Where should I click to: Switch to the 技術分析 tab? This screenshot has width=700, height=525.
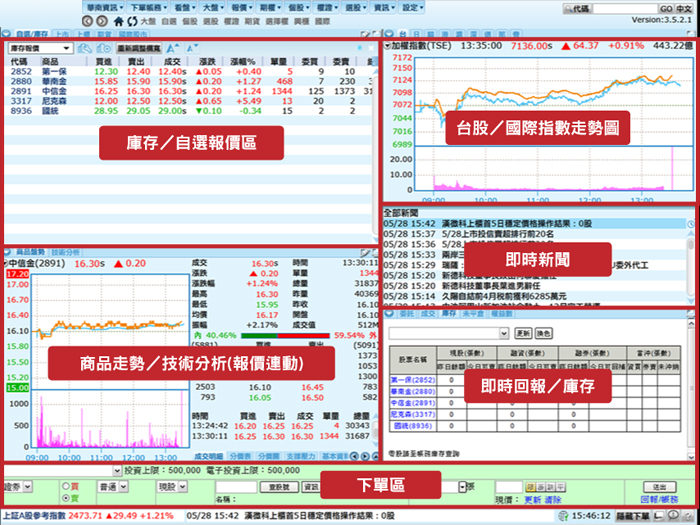click(x=65, y=253)
